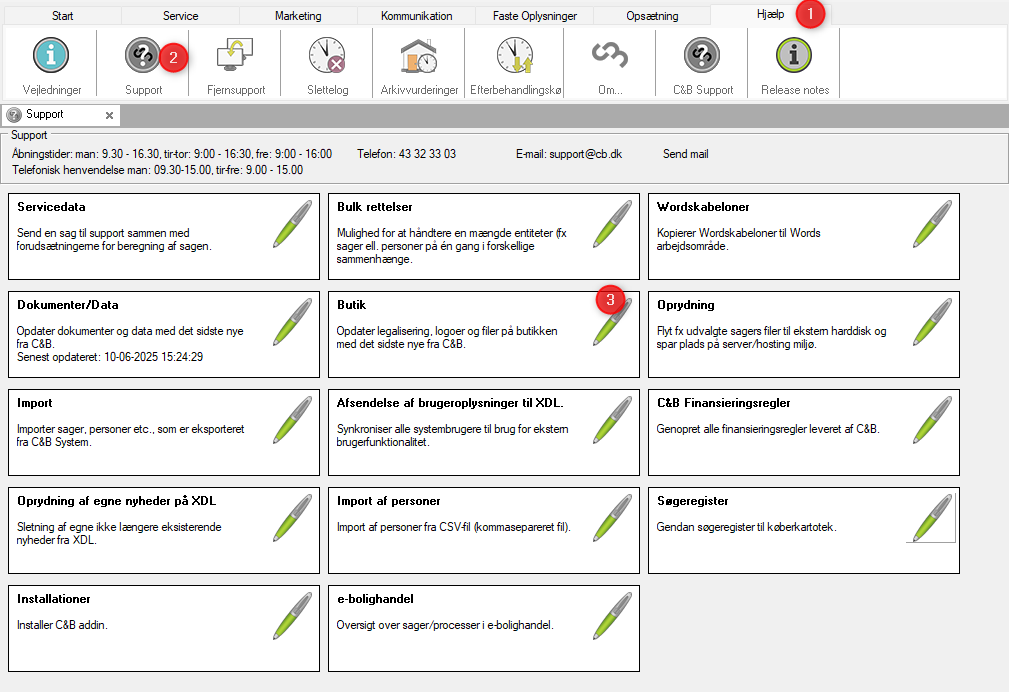Viewport: 1009px width, 692px height.
Task: Select the e-bolighandel overview tile
Action: click(x=483, y=628)
